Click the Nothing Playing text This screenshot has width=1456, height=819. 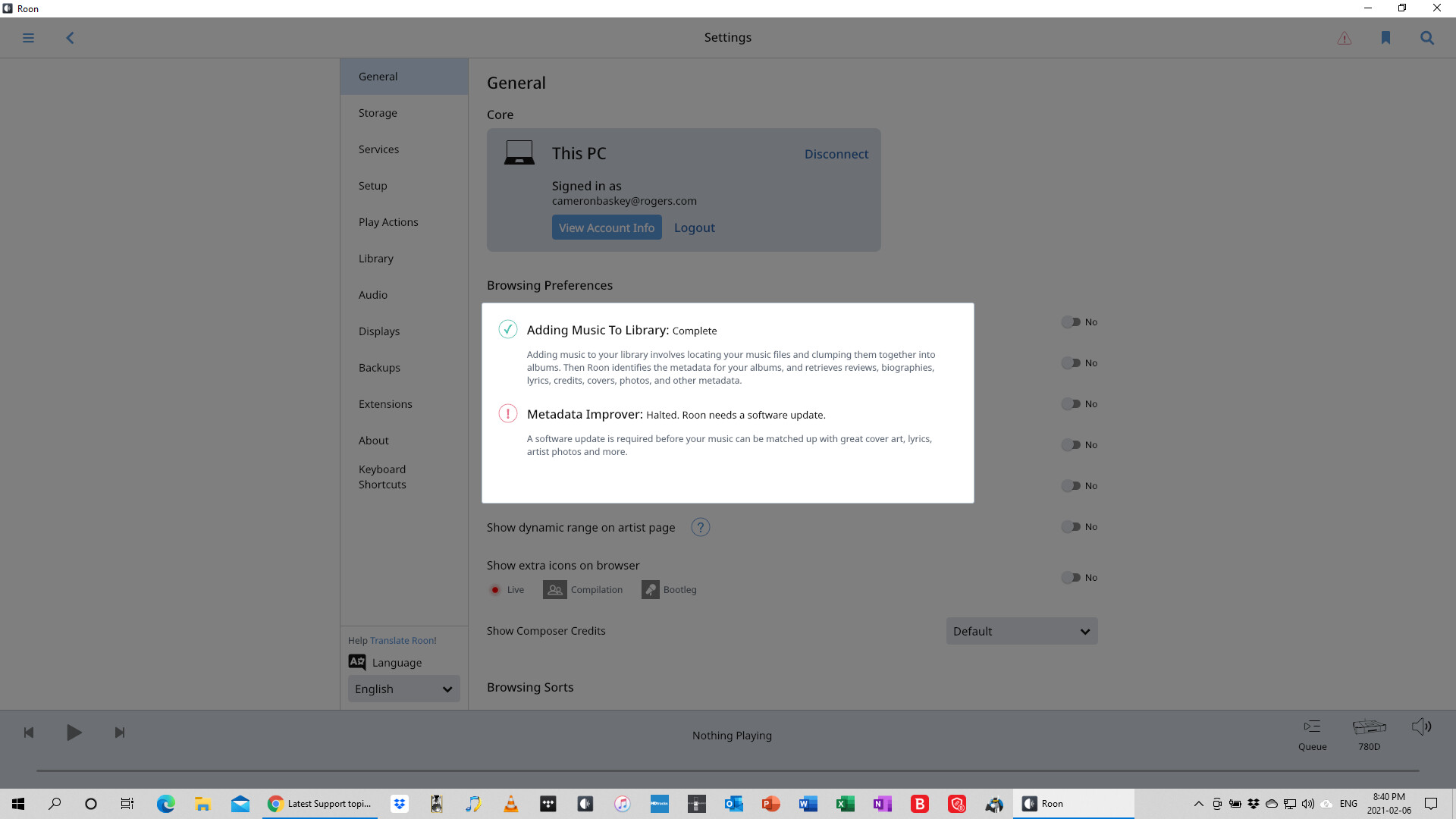(732, 736)
